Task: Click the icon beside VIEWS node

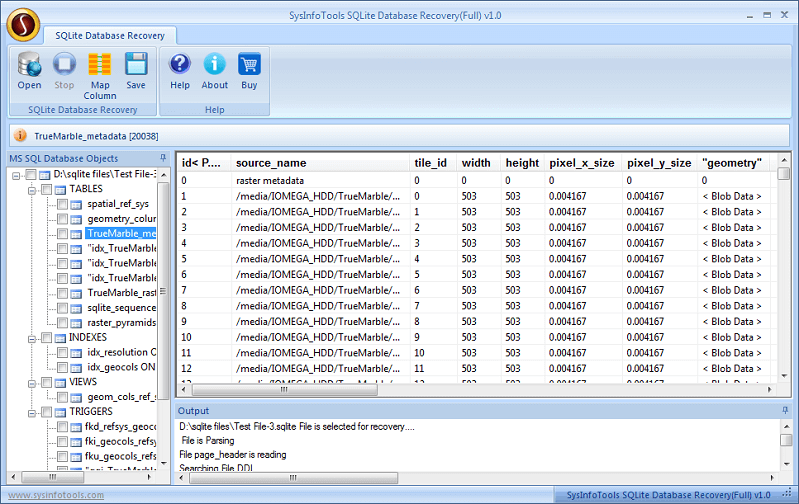Action: pyautogui.click(x=61, y=382)
